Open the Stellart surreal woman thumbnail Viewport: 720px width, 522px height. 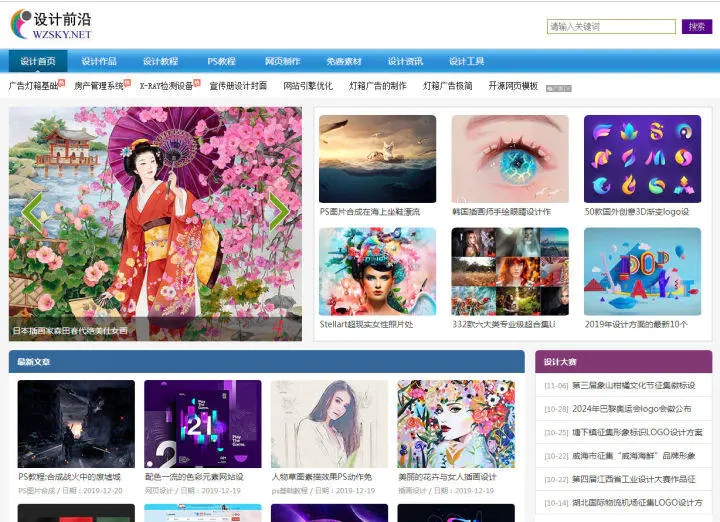pos(377,271)
